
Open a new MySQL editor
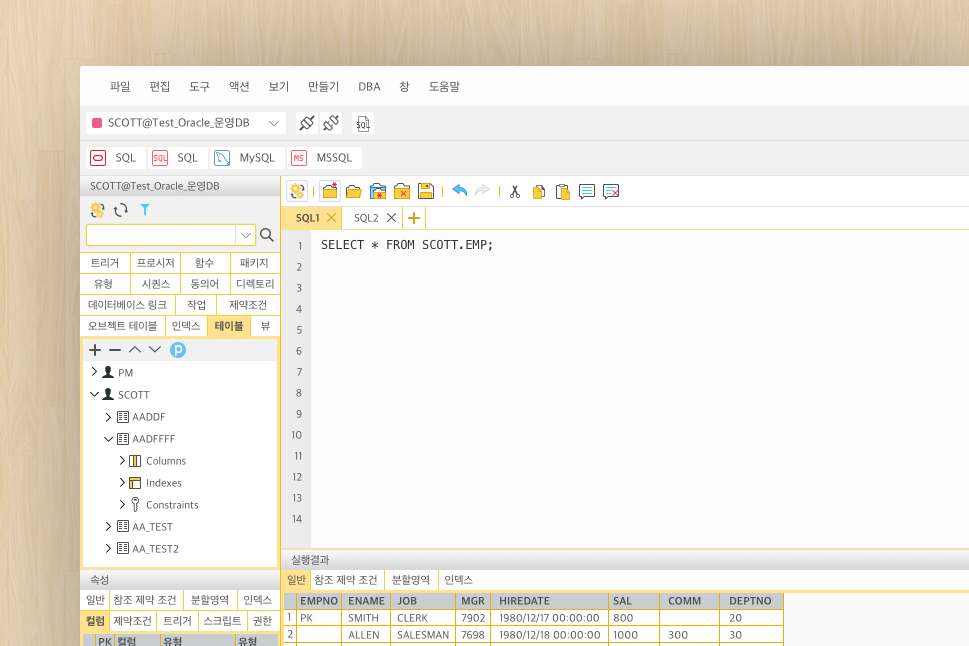[x=245, y=158]
